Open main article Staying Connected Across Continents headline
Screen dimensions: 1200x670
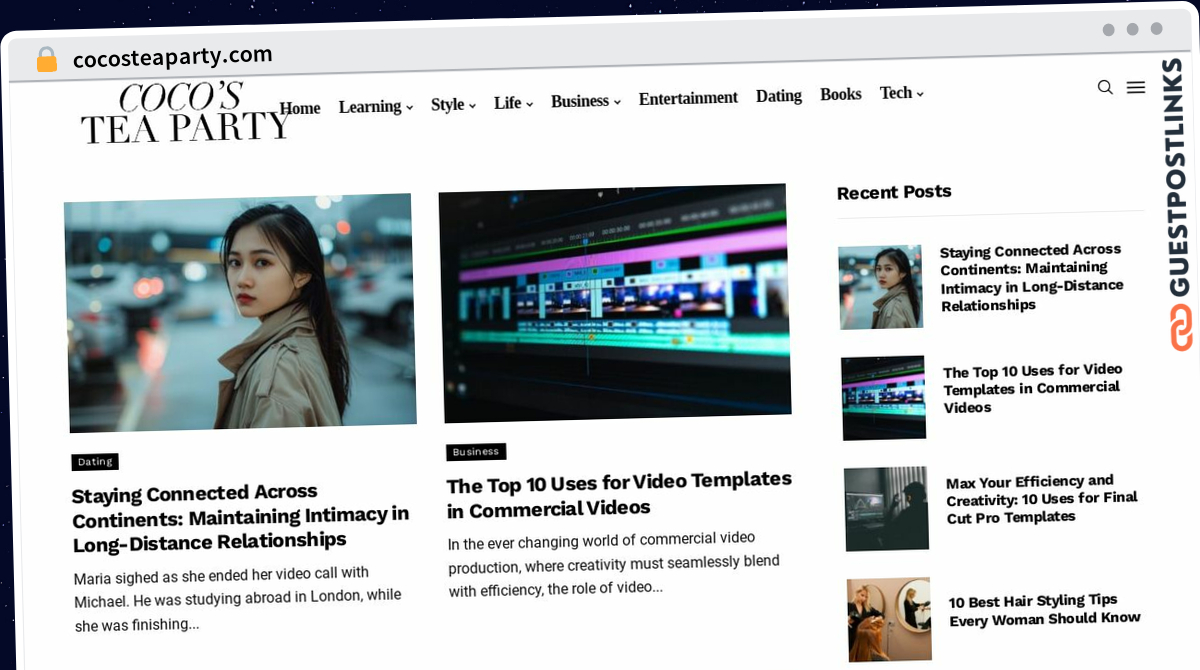(240, 517)
